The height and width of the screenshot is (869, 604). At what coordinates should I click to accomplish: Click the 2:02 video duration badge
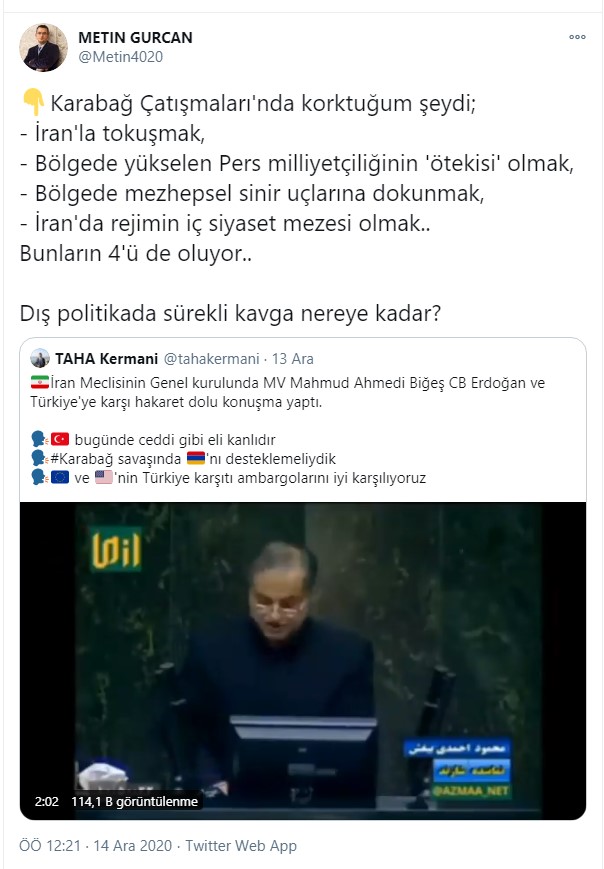click(47, 801)
